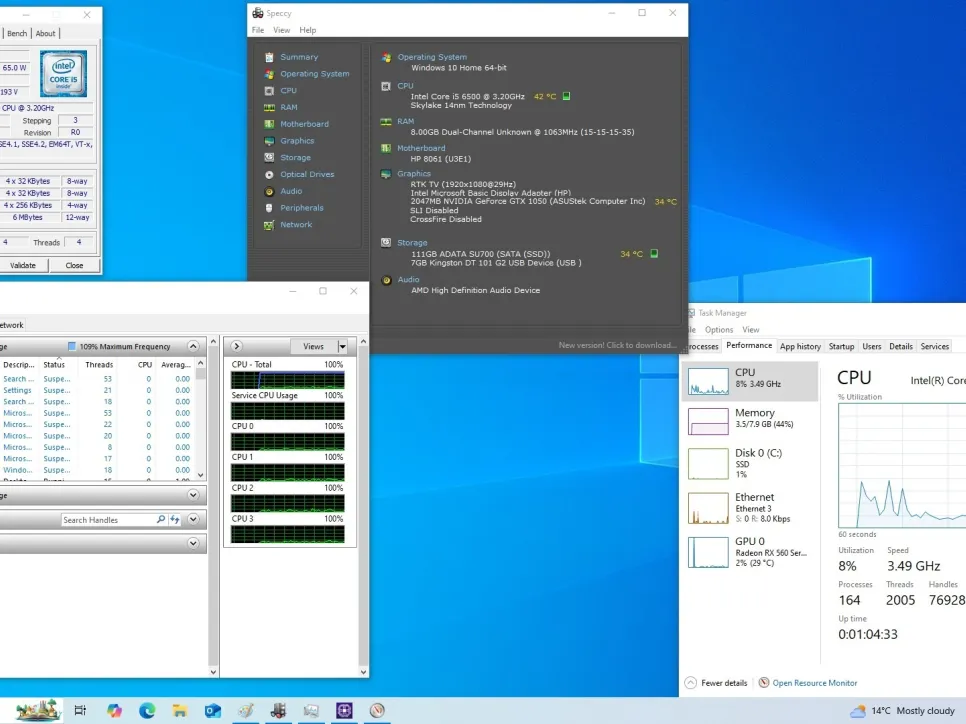Image resolution: width=966 pixels, height=724 pixels.
Task: Open Task View from taskbar
Action: [x=80, y=710]
